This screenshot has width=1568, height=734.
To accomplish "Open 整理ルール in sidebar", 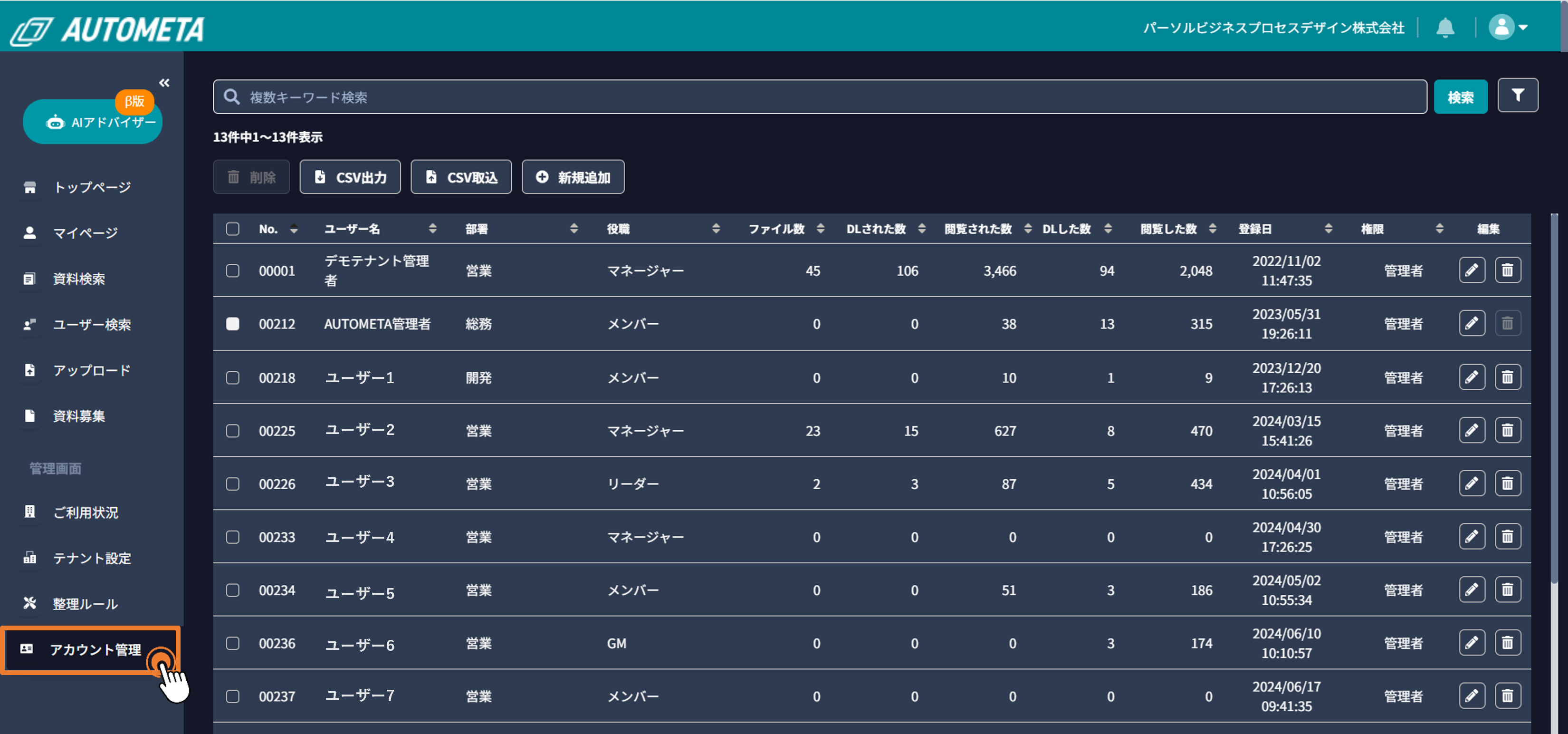I will pyautogui.click(x=85, y=604).
